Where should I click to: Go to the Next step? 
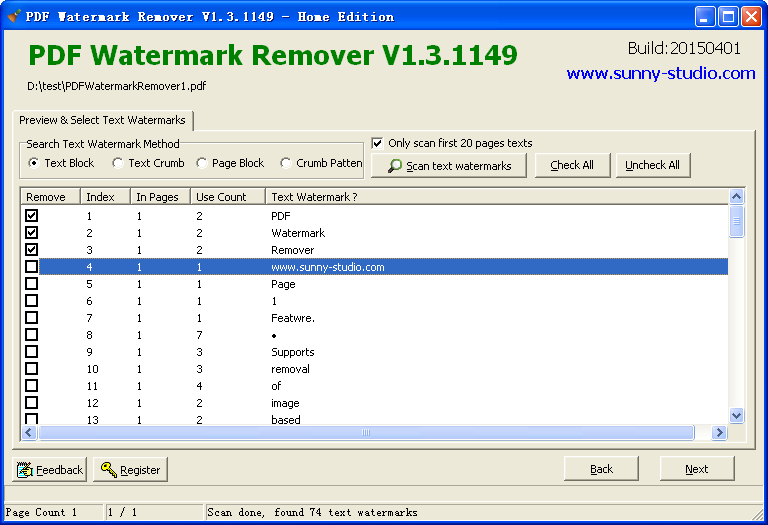point(696,469)
